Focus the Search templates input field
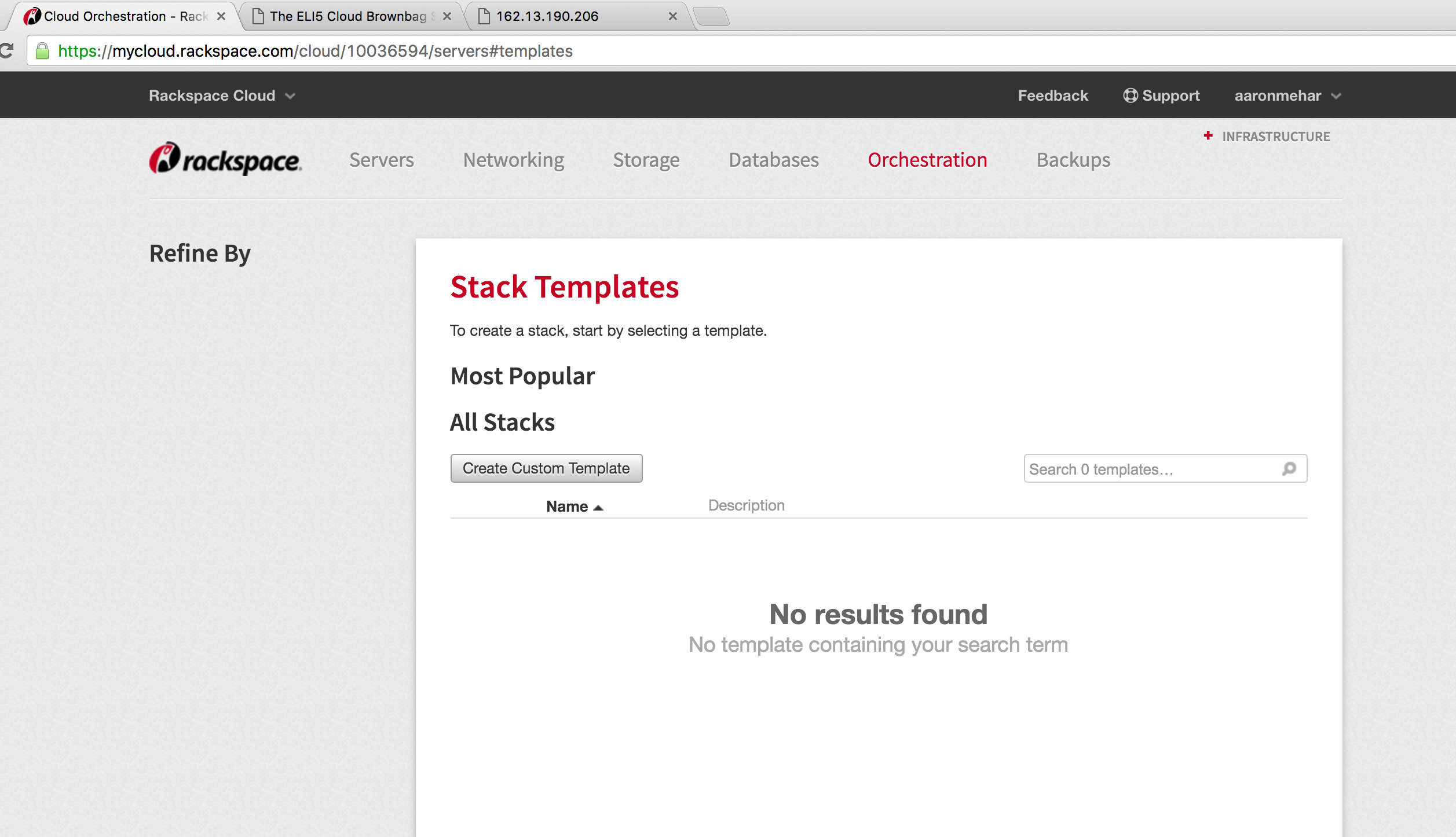 point(1165,468)
